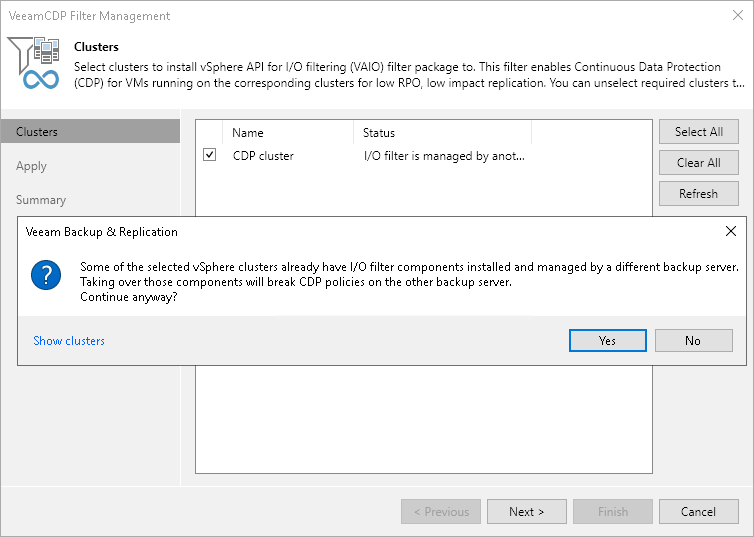Screen dimensions: 754x537
Task: Refresh the clusters list
Action: pos(699,193)
